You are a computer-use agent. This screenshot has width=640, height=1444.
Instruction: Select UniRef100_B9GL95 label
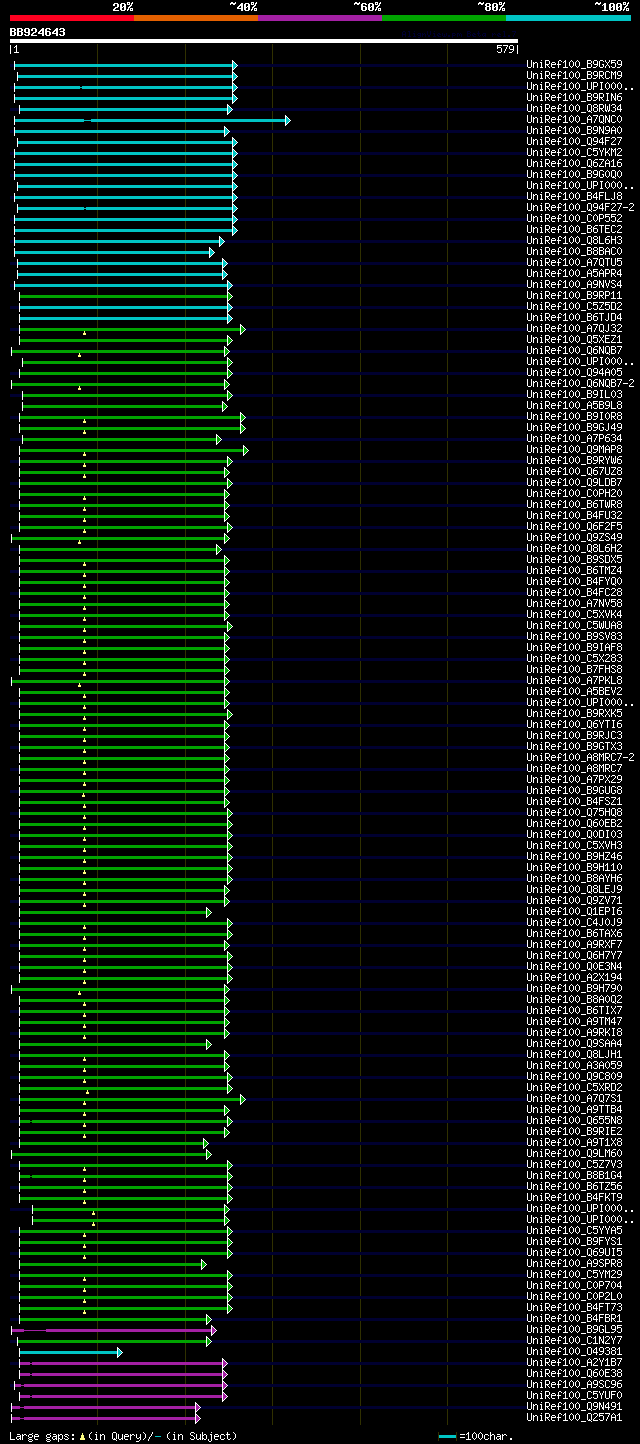(575, 1329)
